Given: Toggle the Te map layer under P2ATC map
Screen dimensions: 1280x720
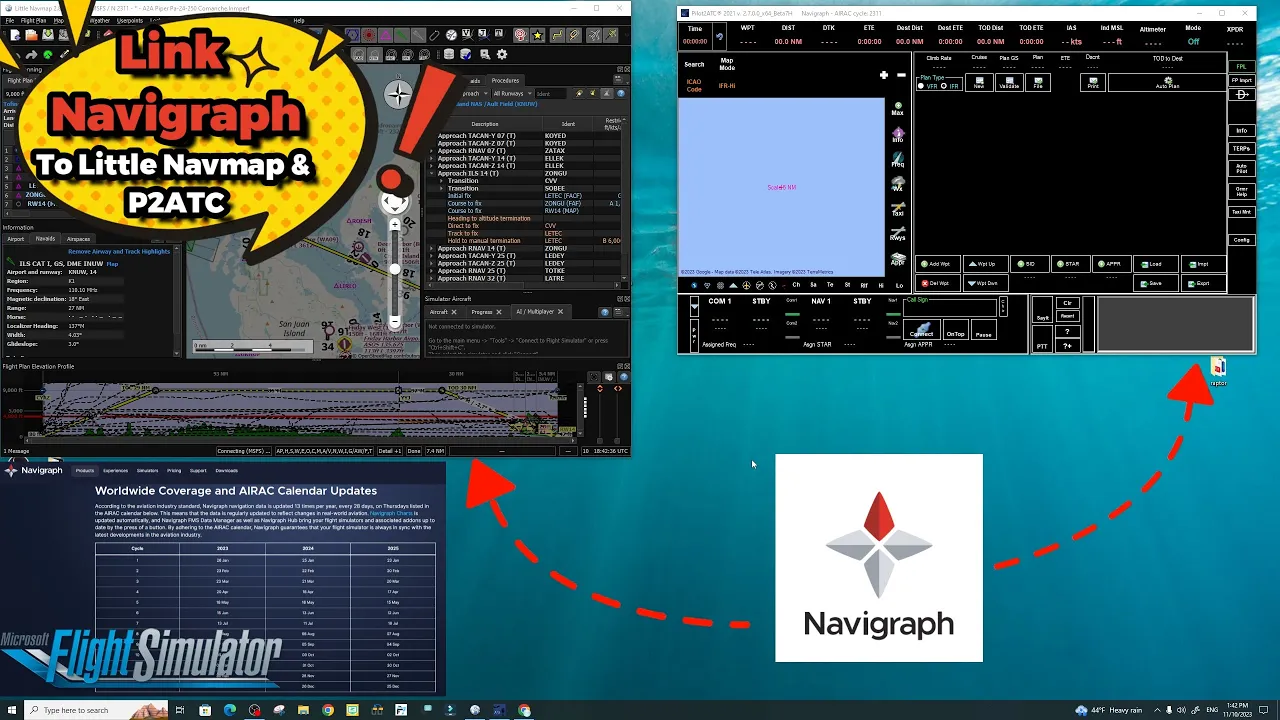Looking at the screenshot, I should tap(830, 285).
